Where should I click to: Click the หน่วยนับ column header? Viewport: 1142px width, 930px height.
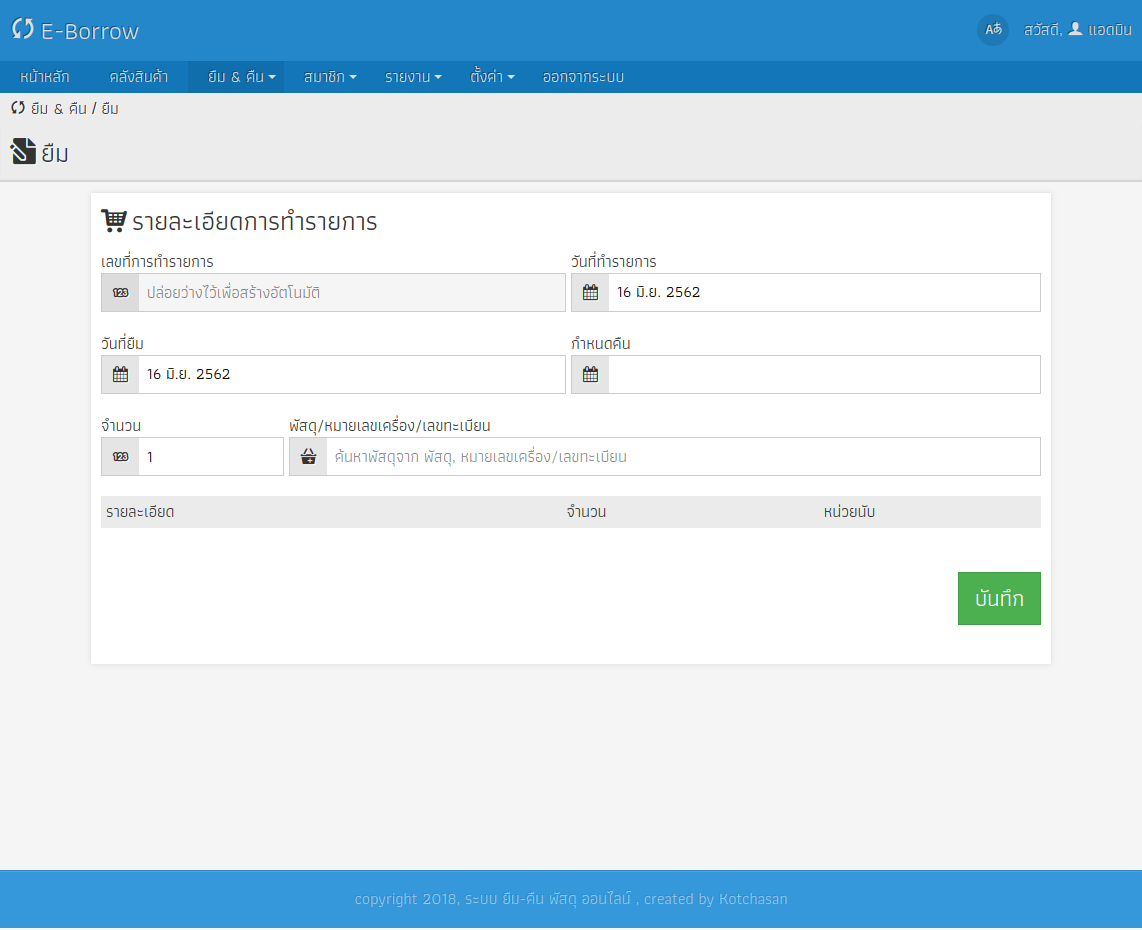[849, 512]
